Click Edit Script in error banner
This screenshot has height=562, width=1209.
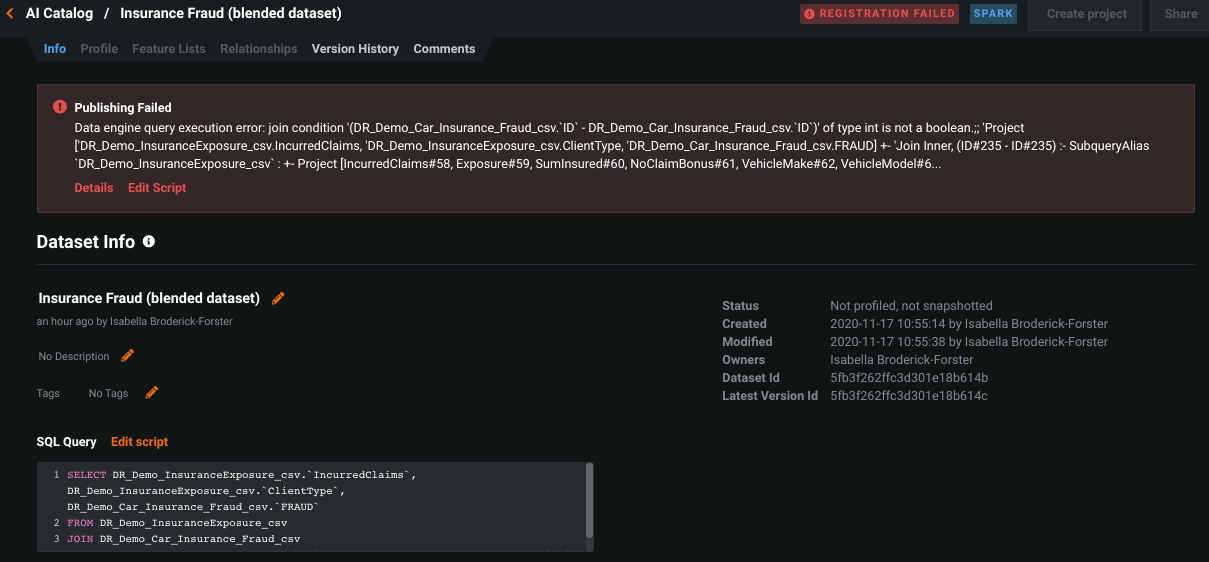click(157, 188)
